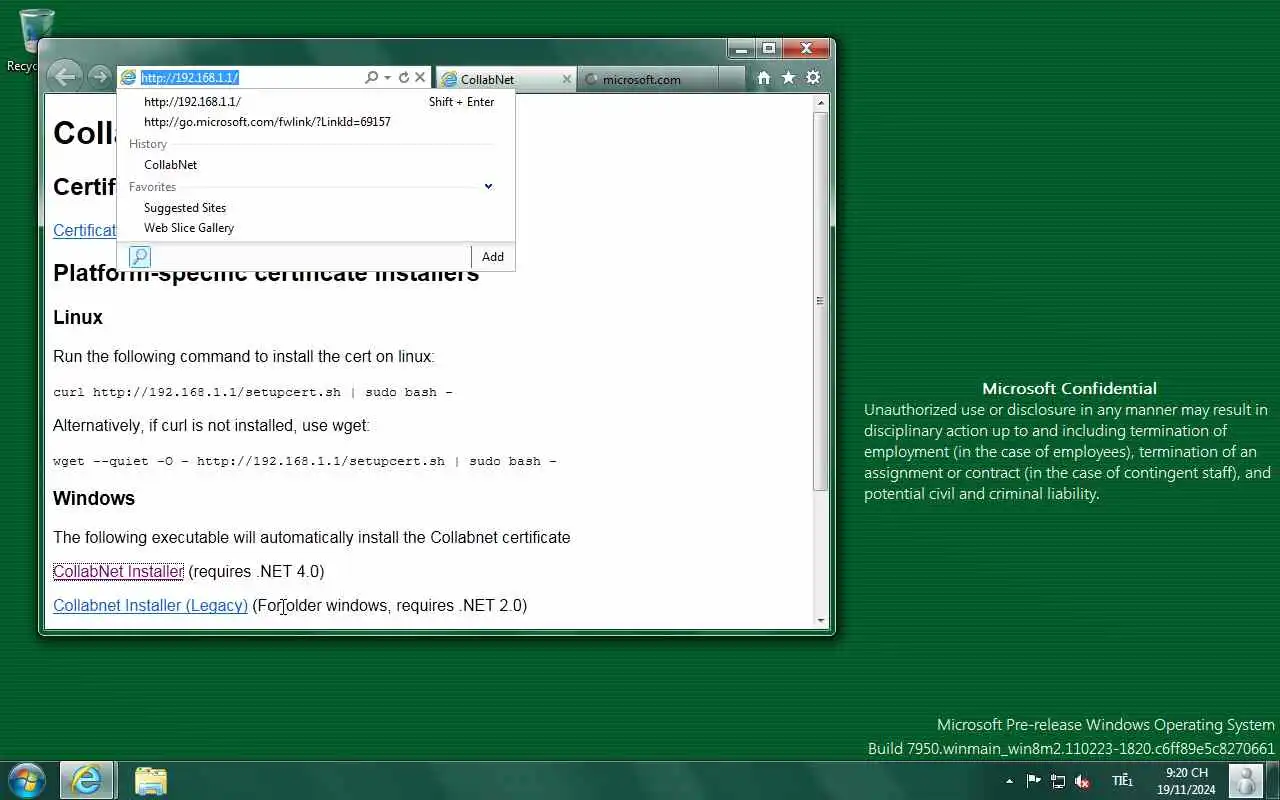Screen dimensions: 1280x800
Task: Collapse the Favorites section chevron
Action: (x=488, y=186)
